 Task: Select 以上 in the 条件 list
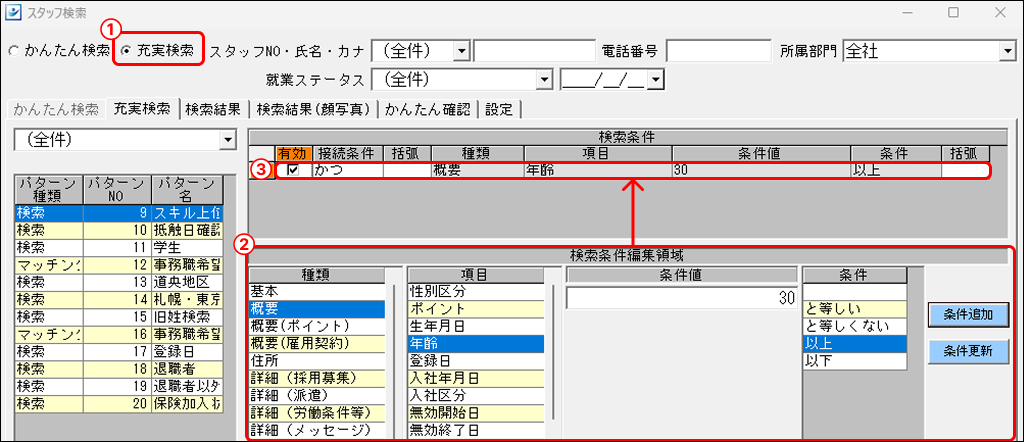855,343
